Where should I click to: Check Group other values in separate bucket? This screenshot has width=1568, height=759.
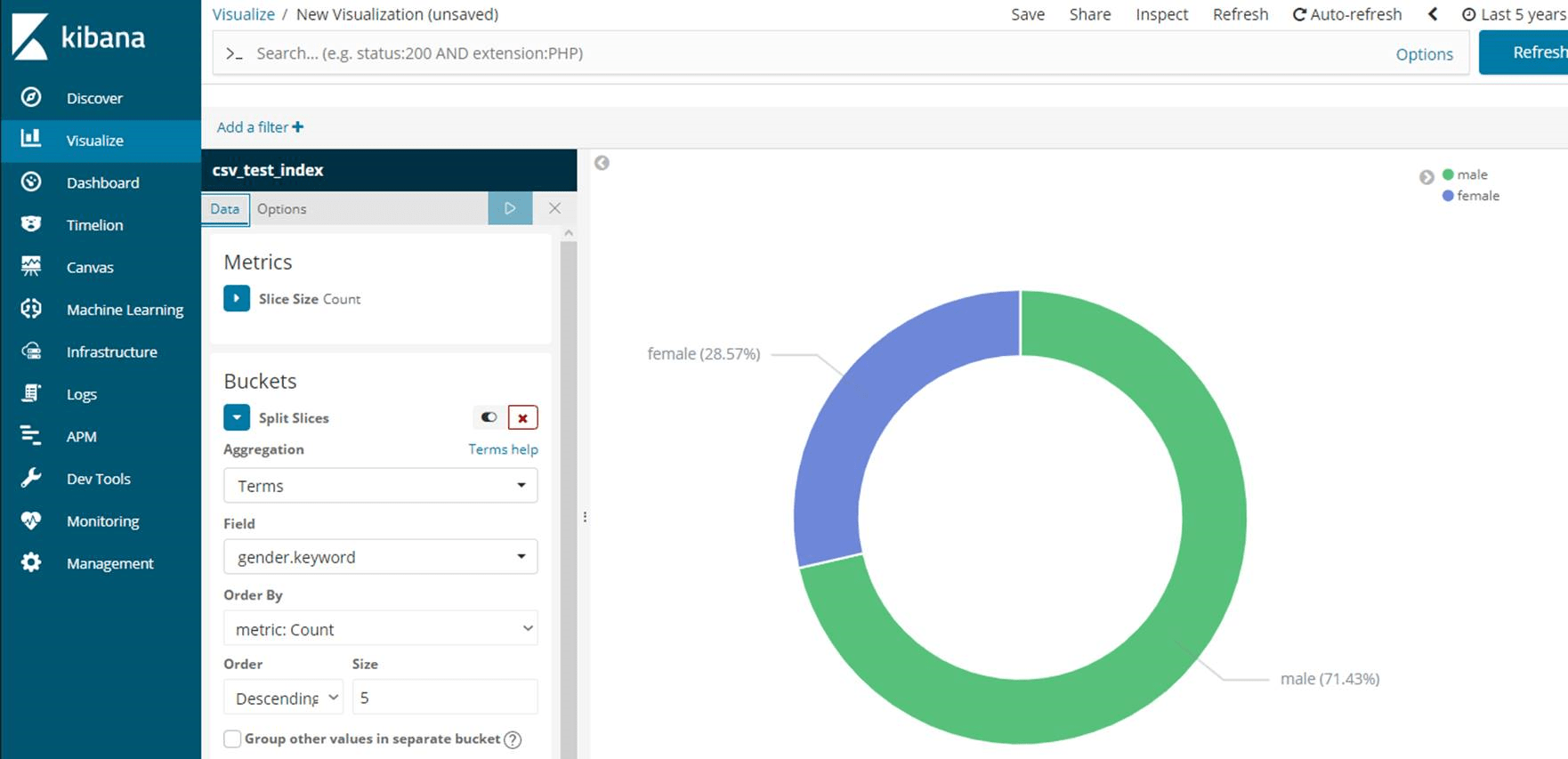click(232, 739)
